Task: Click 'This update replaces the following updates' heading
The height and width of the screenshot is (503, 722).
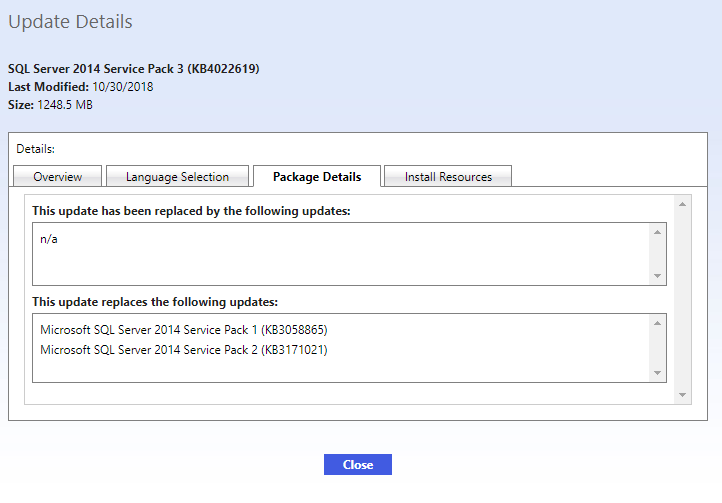Action: point(155,302)
